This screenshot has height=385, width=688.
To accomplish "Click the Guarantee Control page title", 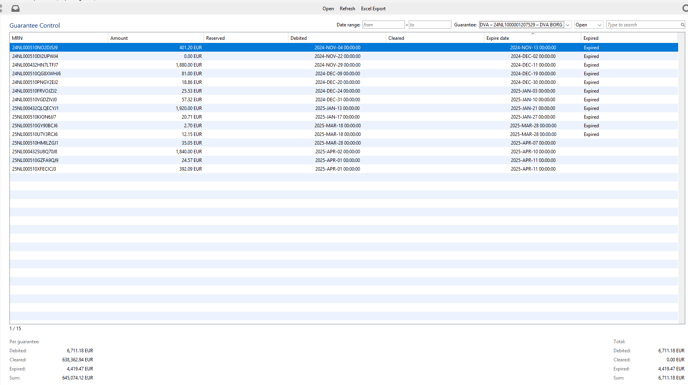I will (x=35, y=25).
